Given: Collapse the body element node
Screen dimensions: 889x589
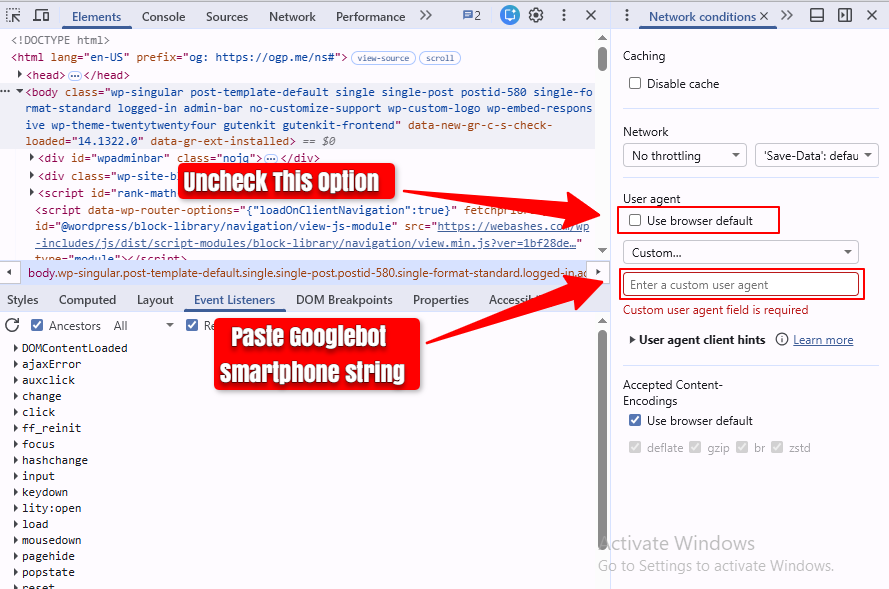Looking at the screenshot, I should coord(20,91).
